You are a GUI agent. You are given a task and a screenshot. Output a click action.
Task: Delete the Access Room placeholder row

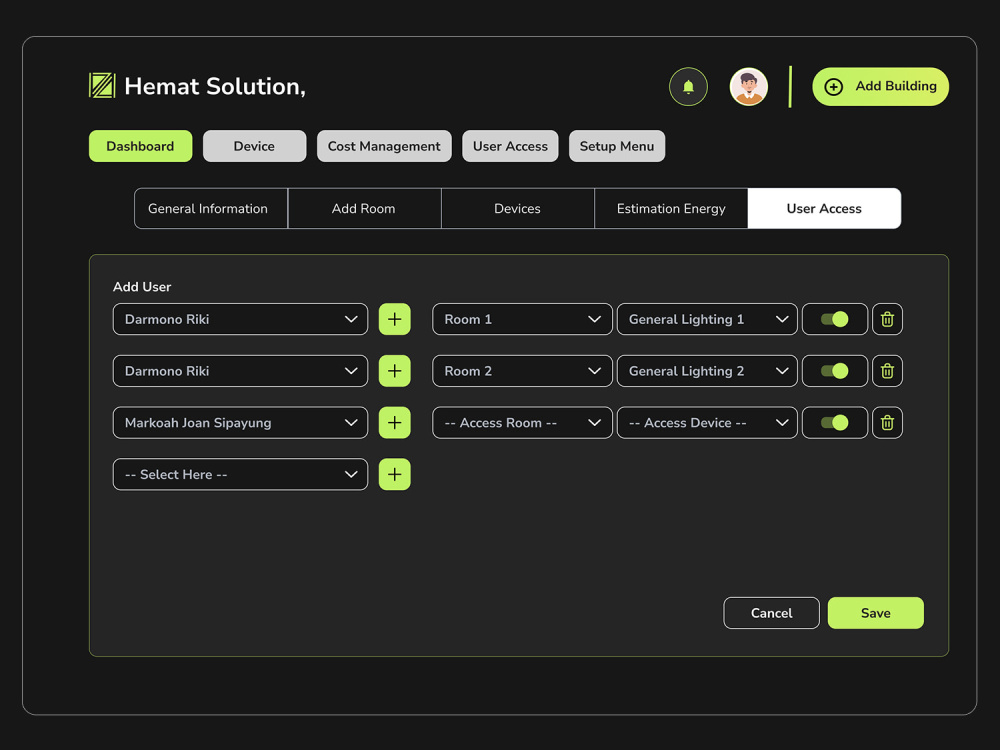pos(887,422)
